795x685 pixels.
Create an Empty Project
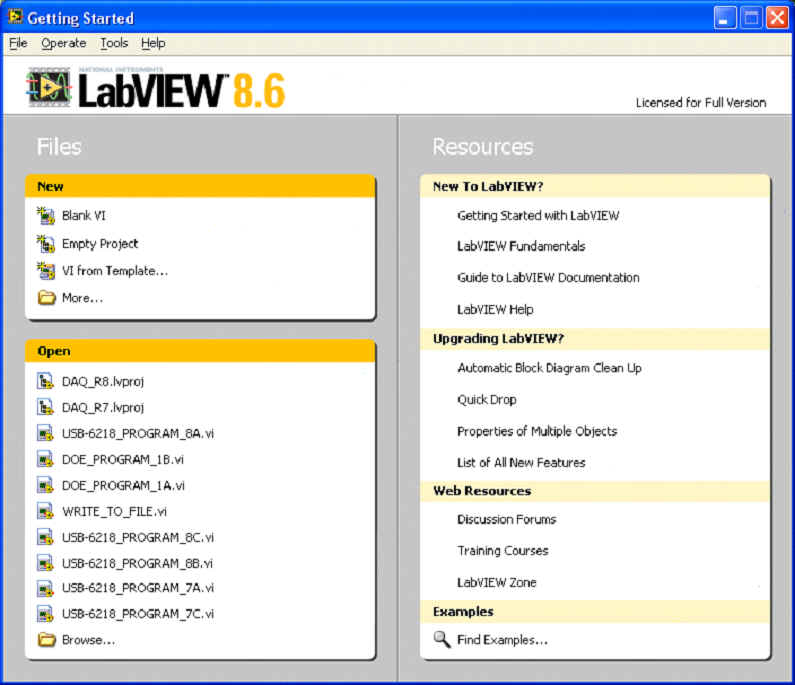pyautogui.click(x=100, y=244)
